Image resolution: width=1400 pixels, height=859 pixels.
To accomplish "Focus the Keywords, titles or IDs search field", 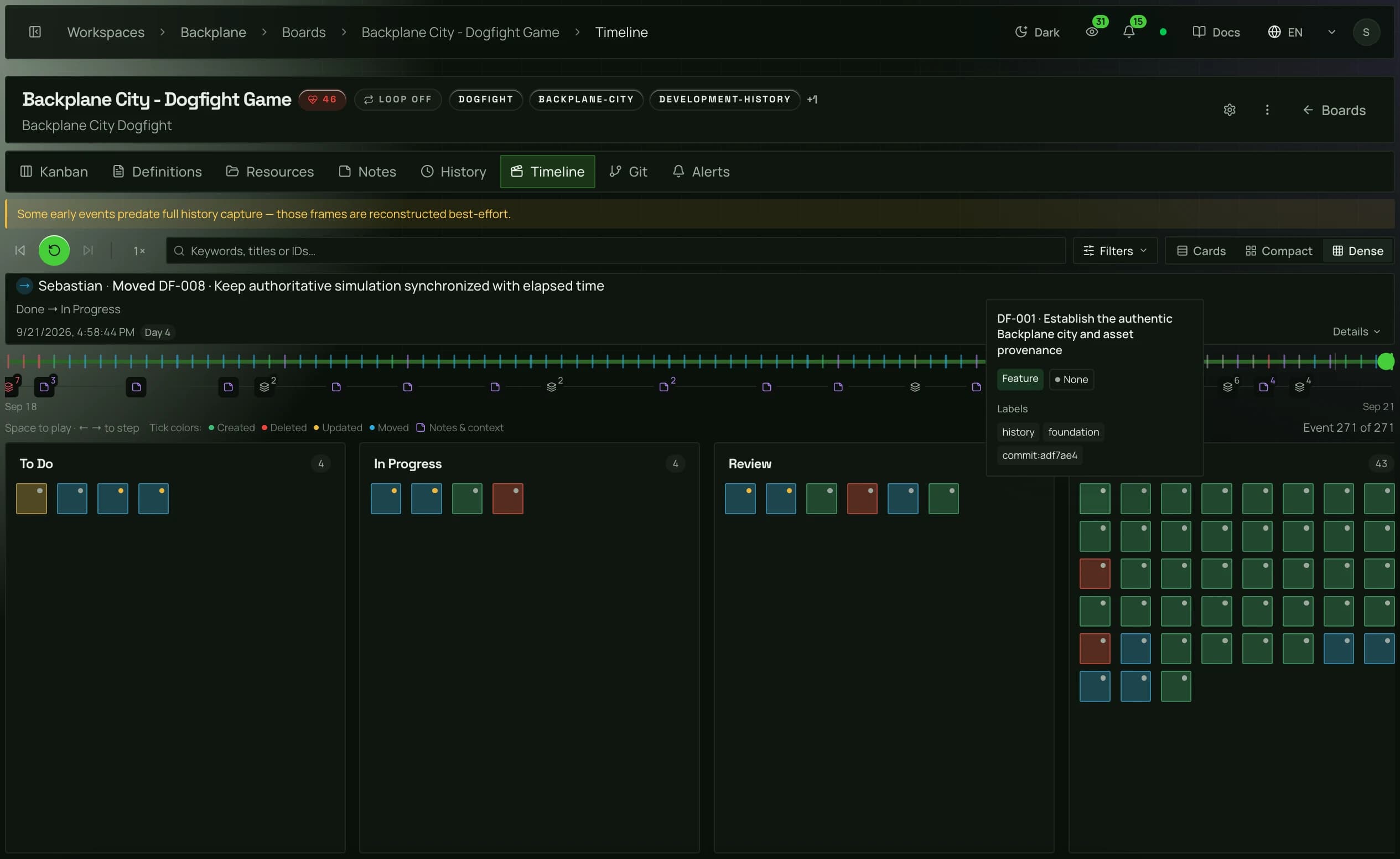I will pyautogui.click(x=616, y=251).
